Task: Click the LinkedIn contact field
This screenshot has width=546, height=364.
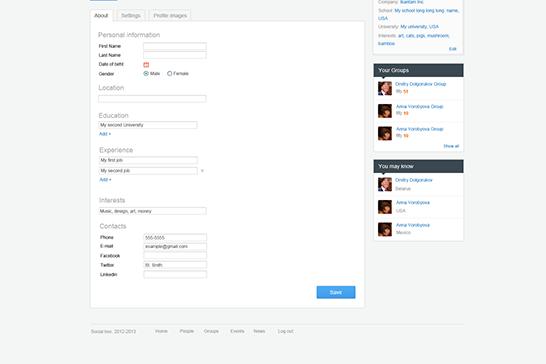Action: (175, 274)
